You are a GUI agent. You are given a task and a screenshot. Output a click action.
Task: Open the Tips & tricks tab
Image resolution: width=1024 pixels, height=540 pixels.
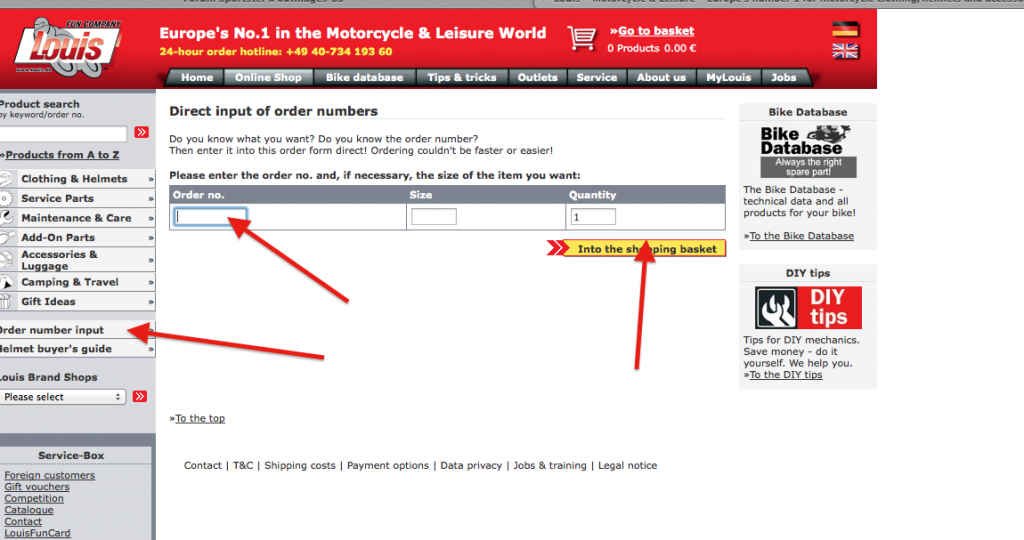[x=462, y=77]
